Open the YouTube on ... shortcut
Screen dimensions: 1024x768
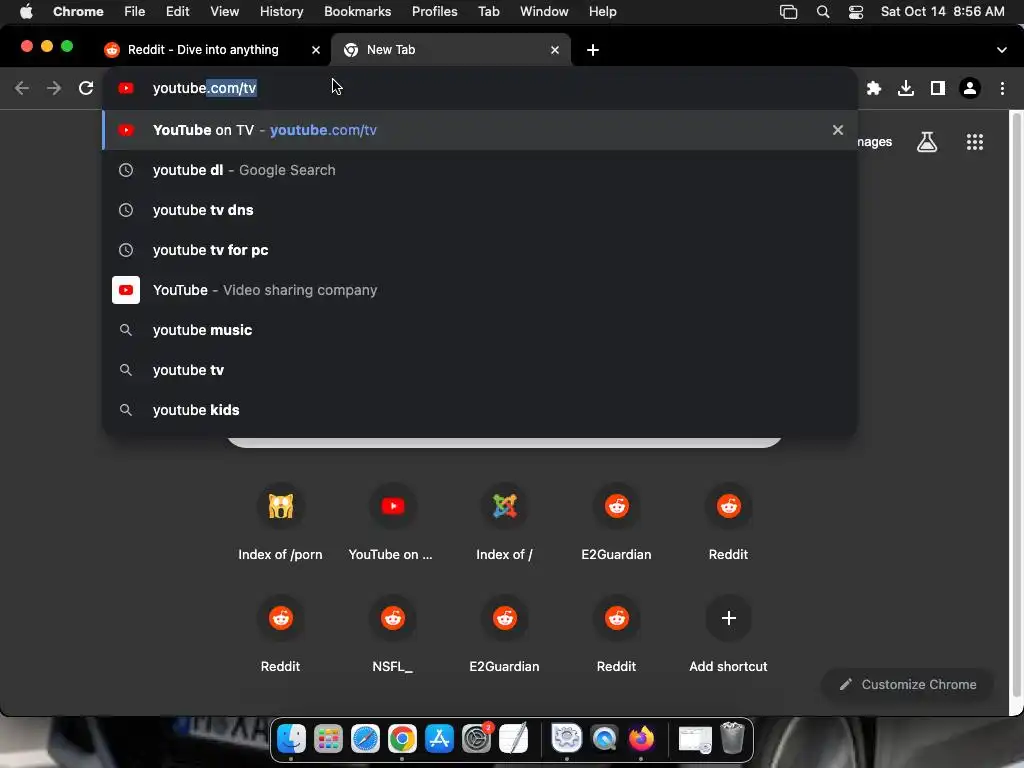[392, 524]
